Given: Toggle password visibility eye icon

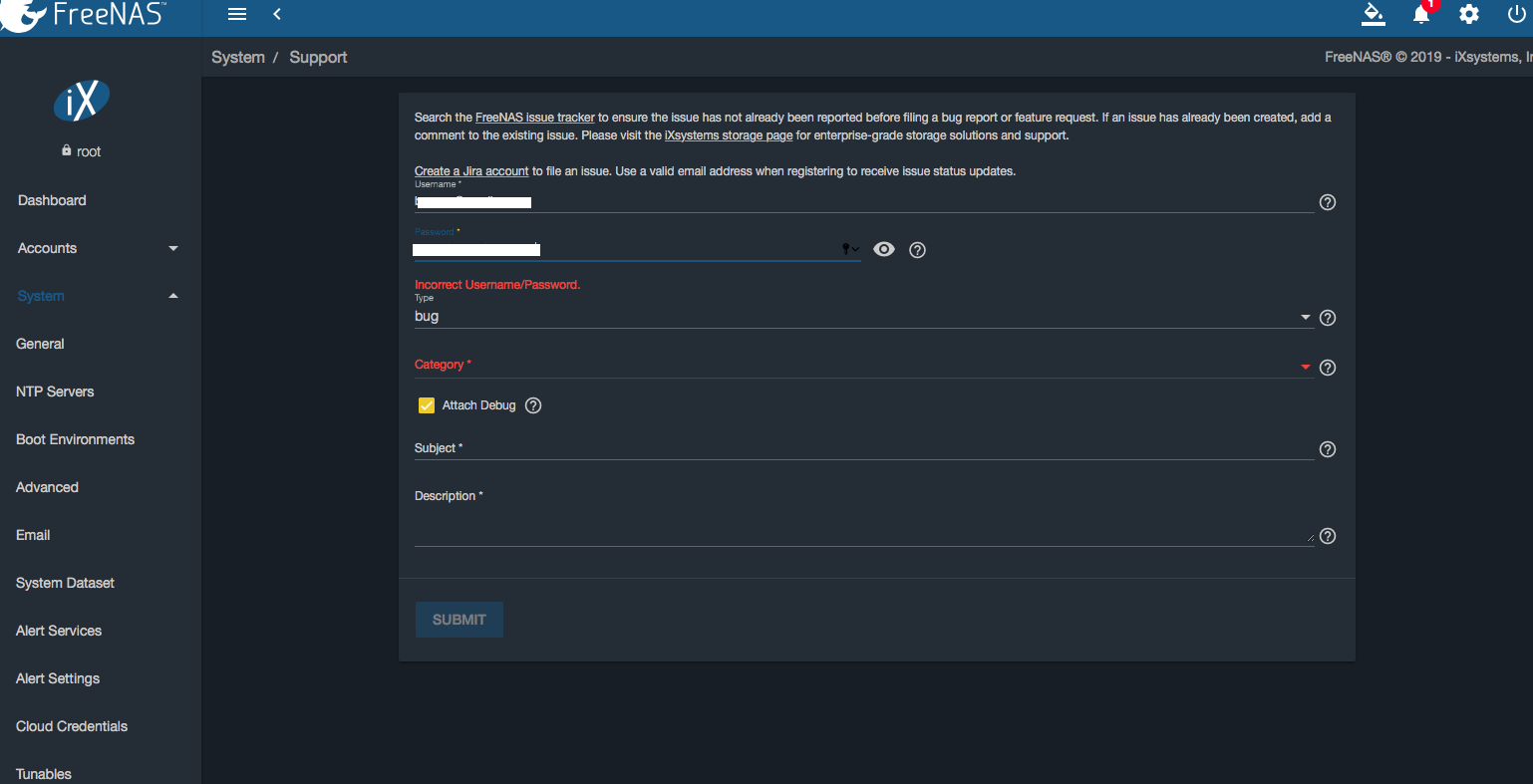Looking at the screenshot, I should point(884,249).
